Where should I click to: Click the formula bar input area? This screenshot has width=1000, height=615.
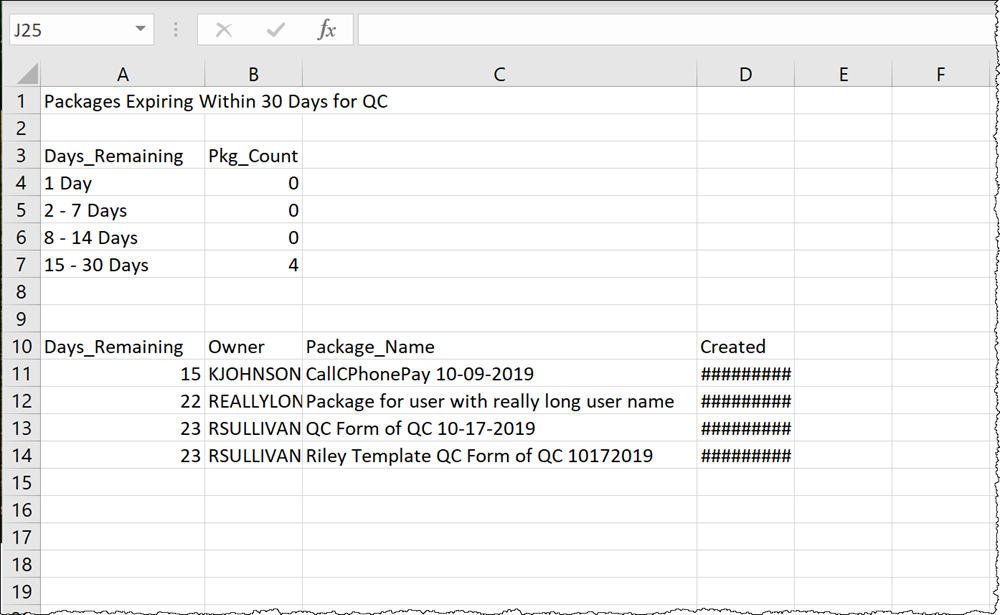[676, 30]
